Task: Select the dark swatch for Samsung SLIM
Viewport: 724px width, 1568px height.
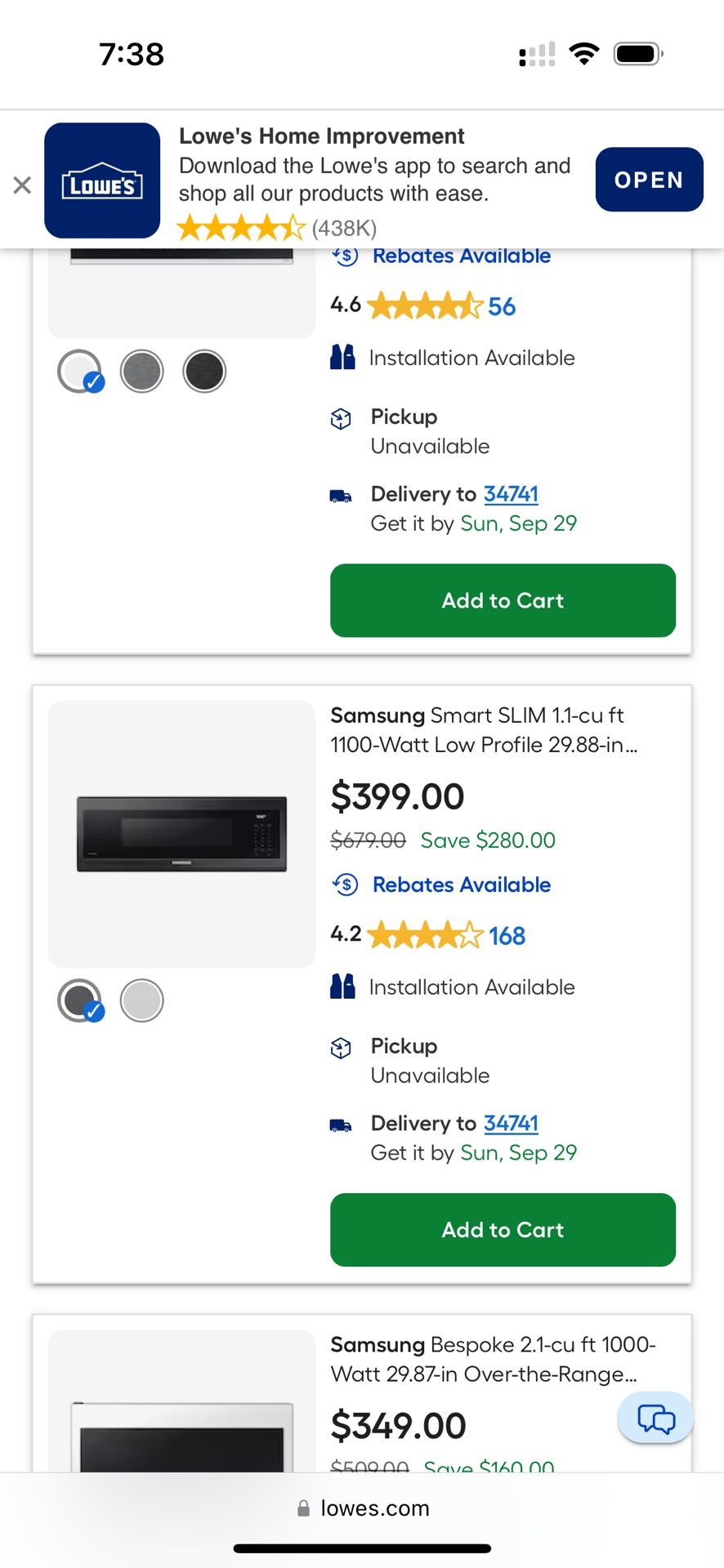Action: [79, 1000]
